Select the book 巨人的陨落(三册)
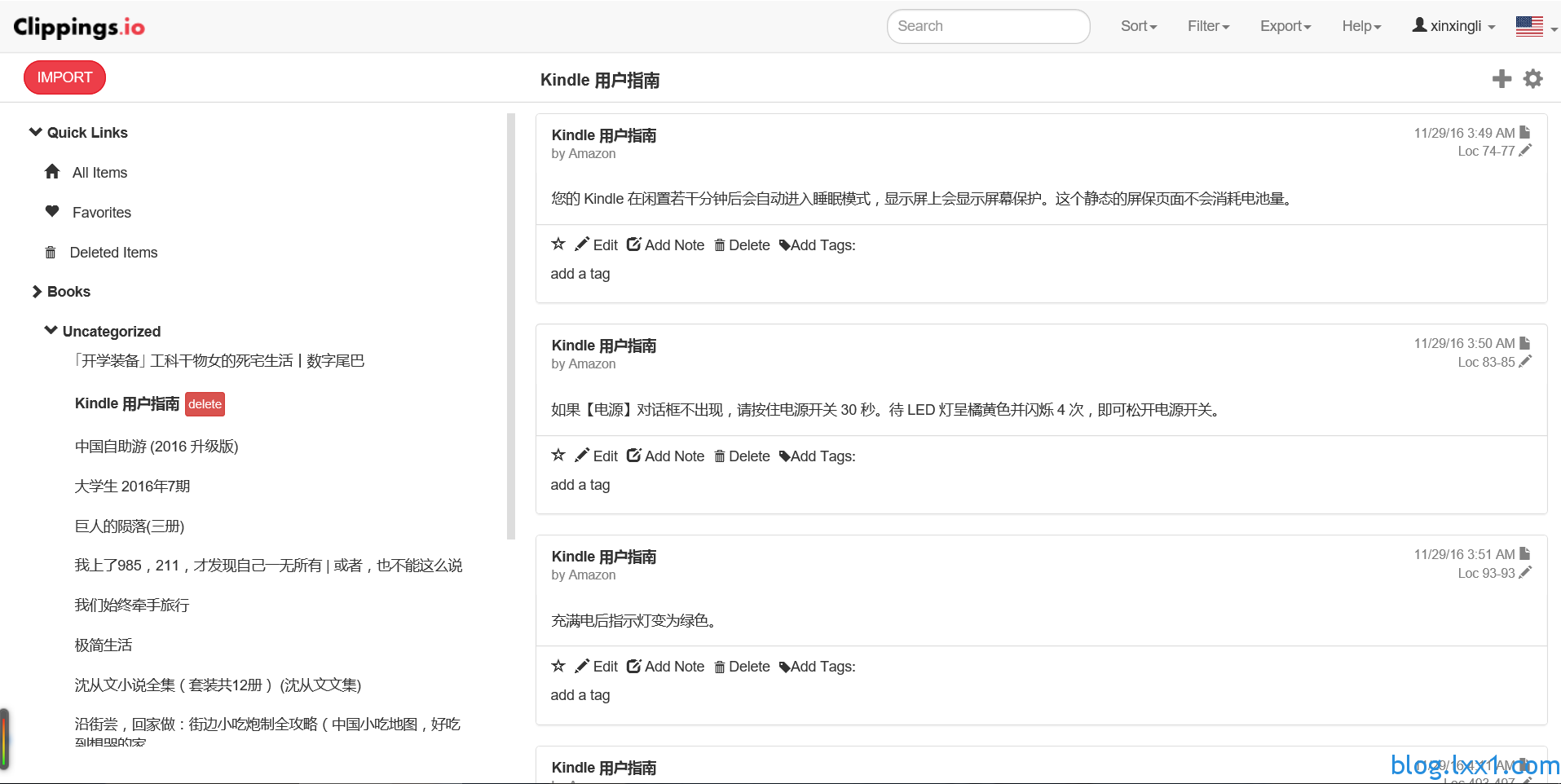Screen dimensions: 1561x784 point(130,526)
